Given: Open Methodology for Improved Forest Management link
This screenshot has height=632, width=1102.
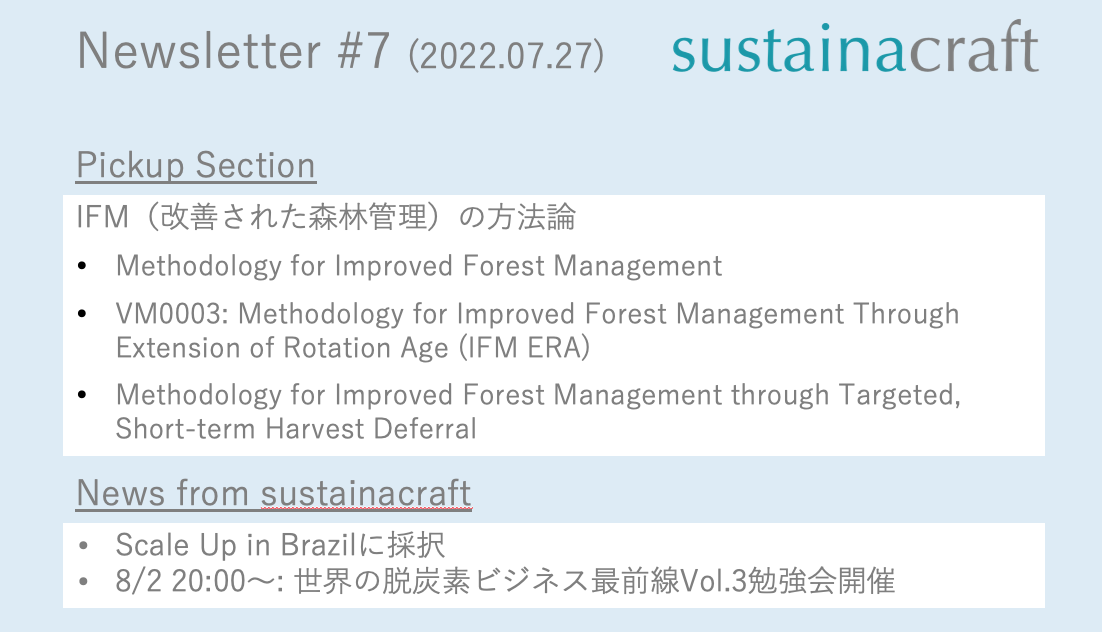Looking at the screenshot, I should pyautogui.click(x=419, y=266).
